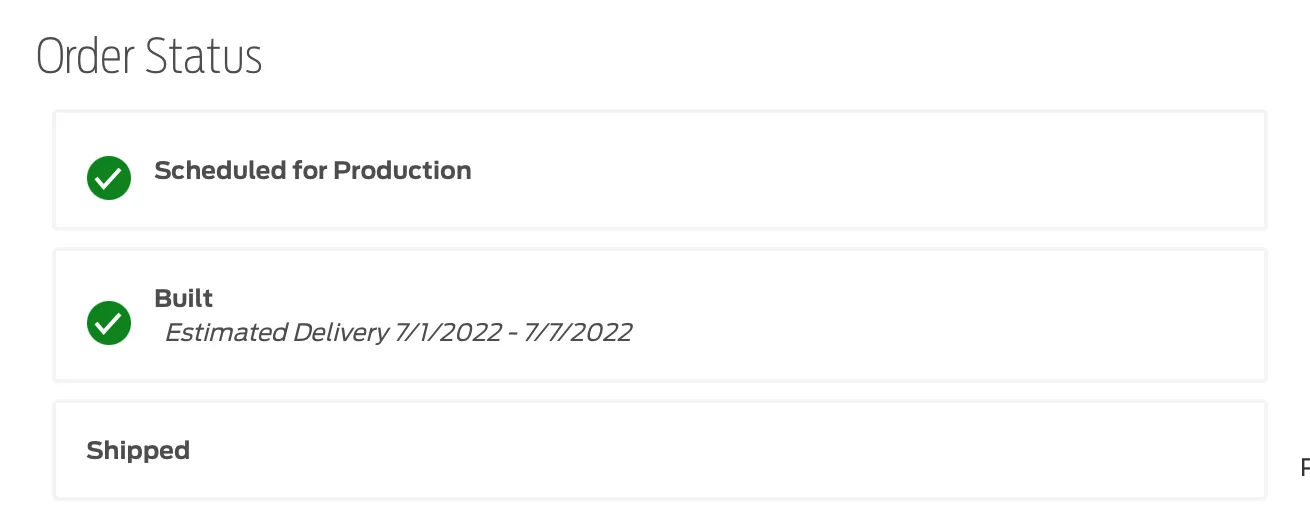Click empty space in the Scheduled for Production card
This screenshot has height=530, width=1310.
(860, 170)
